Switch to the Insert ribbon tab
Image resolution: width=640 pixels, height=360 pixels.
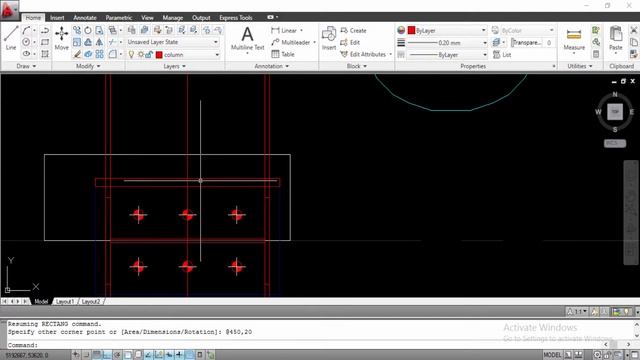[57, 18]
